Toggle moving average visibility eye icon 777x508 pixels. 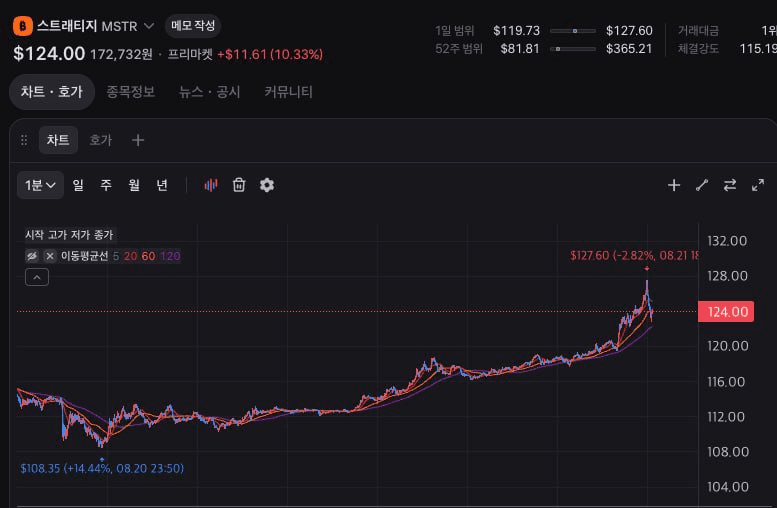[32, 256]
